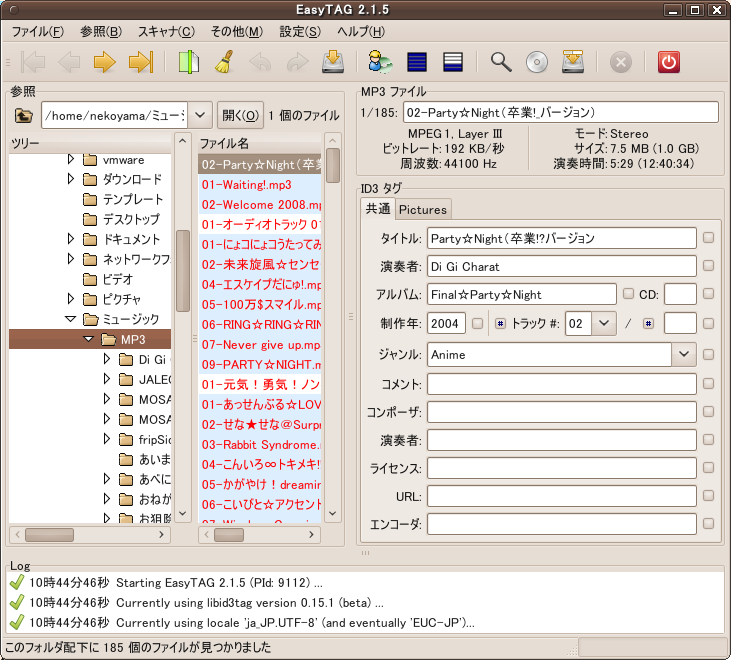Open the スキャナ(C) menu
731x660 pixels.
166,32
